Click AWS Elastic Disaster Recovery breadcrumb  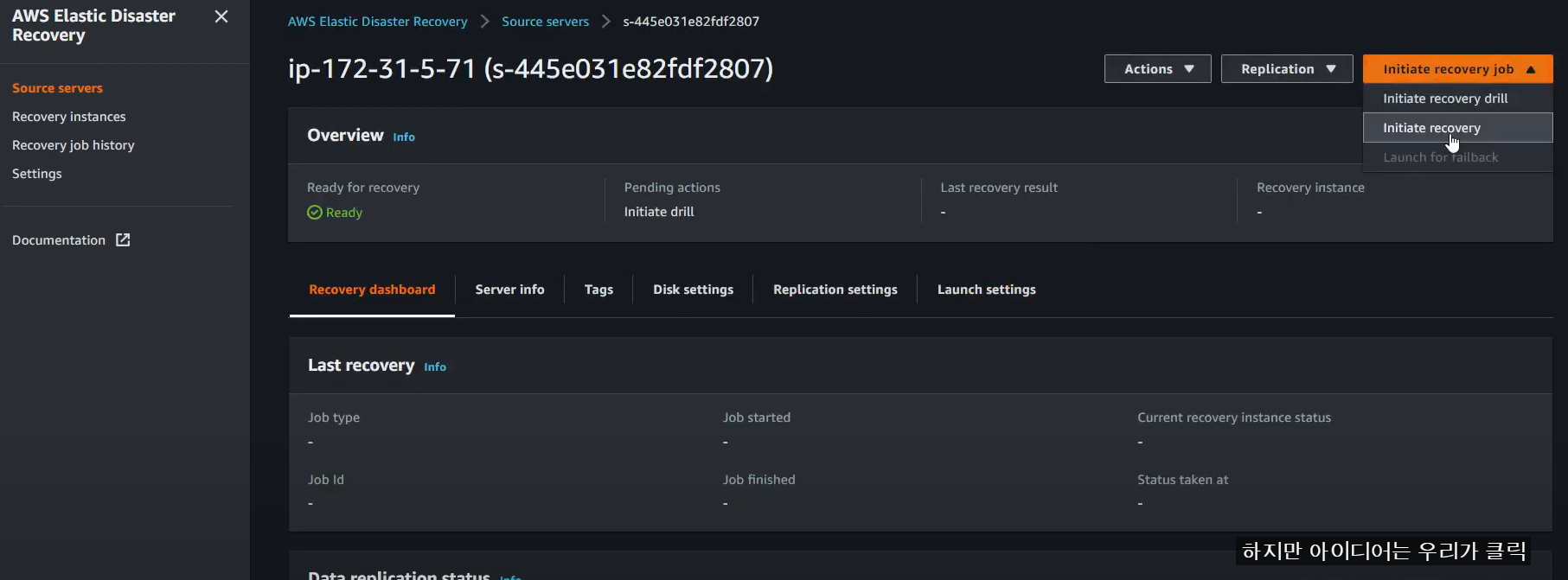tap(378, 22)
